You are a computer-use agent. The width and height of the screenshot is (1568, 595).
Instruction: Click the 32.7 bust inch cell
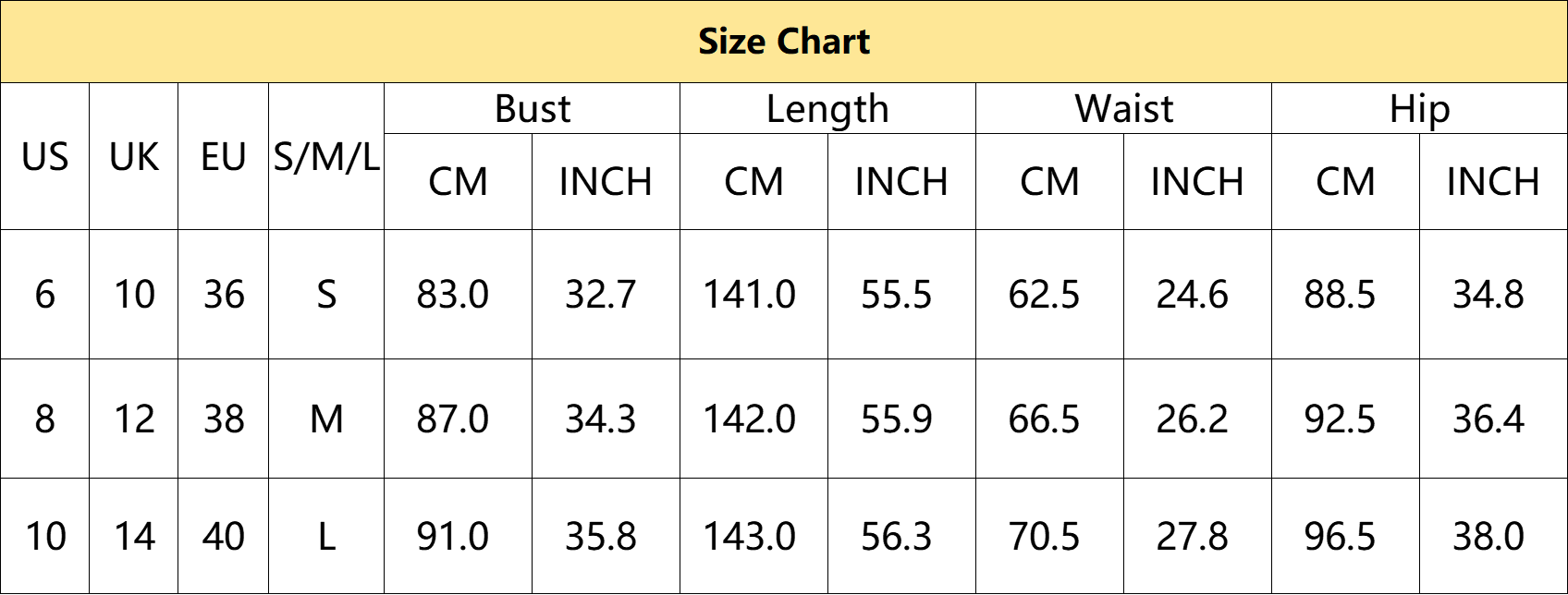coord(606,295)
